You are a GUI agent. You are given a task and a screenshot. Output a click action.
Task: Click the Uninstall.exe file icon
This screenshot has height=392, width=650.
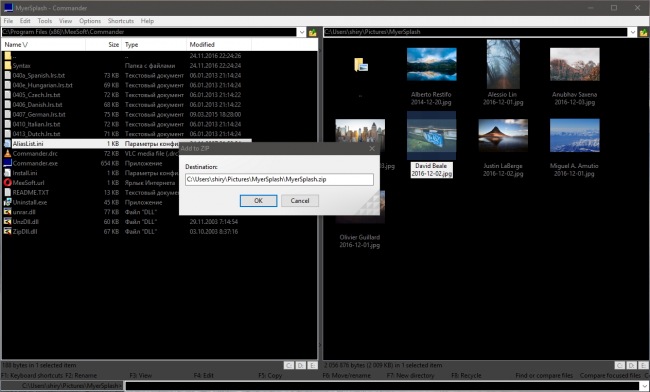coord(7,202)
